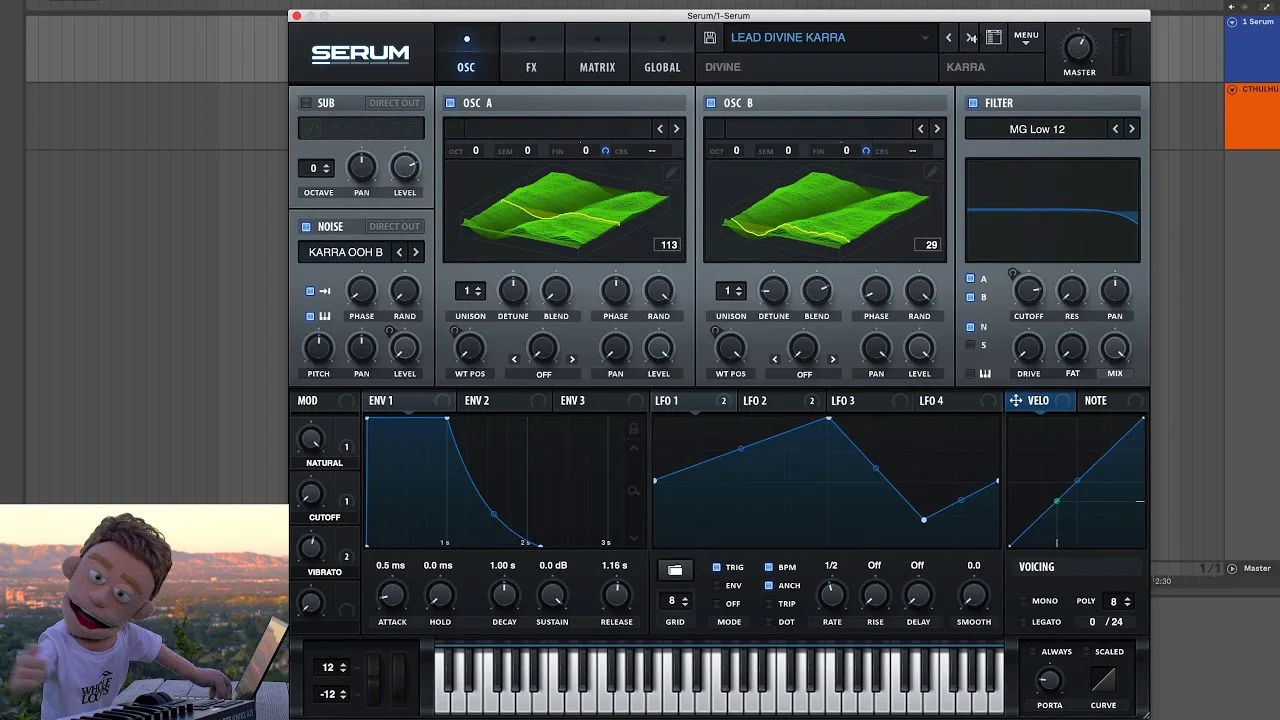Image resolution: width=1280 pixels, height=720 pixels.
Task: Open the preset browser icon
Action: click(993, 38)
